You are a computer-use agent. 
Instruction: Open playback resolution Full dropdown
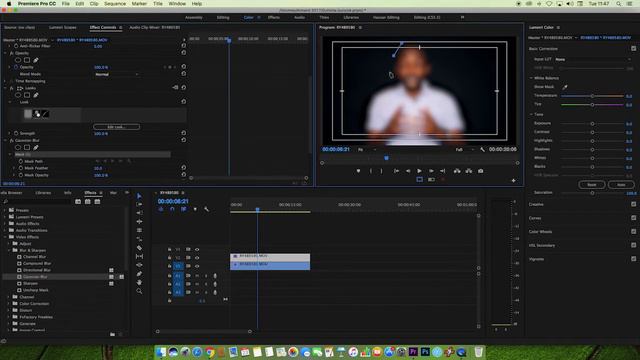click(x=464, y=149)
